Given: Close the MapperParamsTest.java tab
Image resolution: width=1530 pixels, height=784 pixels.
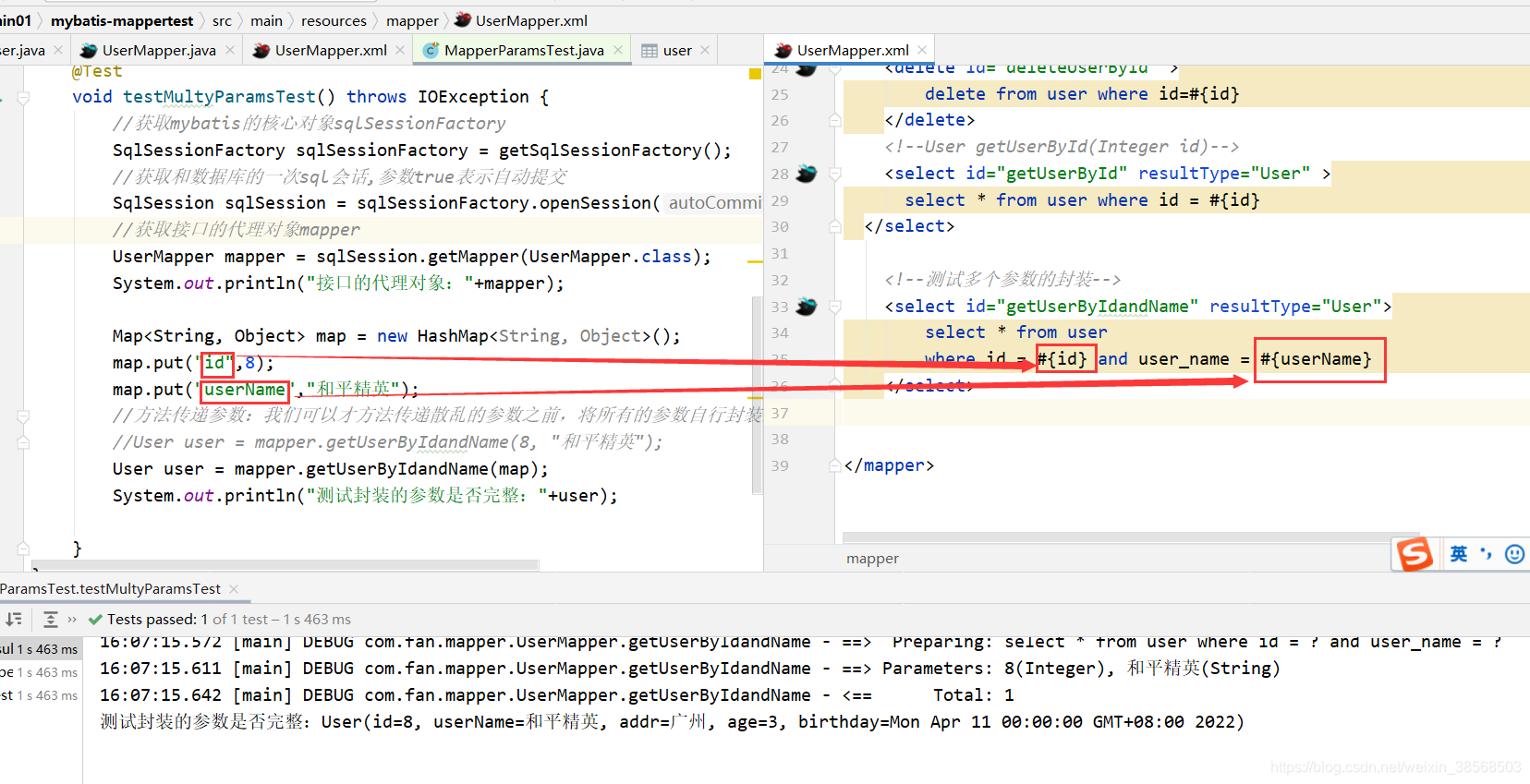Looking at the screenshot, I should pyautogui.click(x=618, y=50).
